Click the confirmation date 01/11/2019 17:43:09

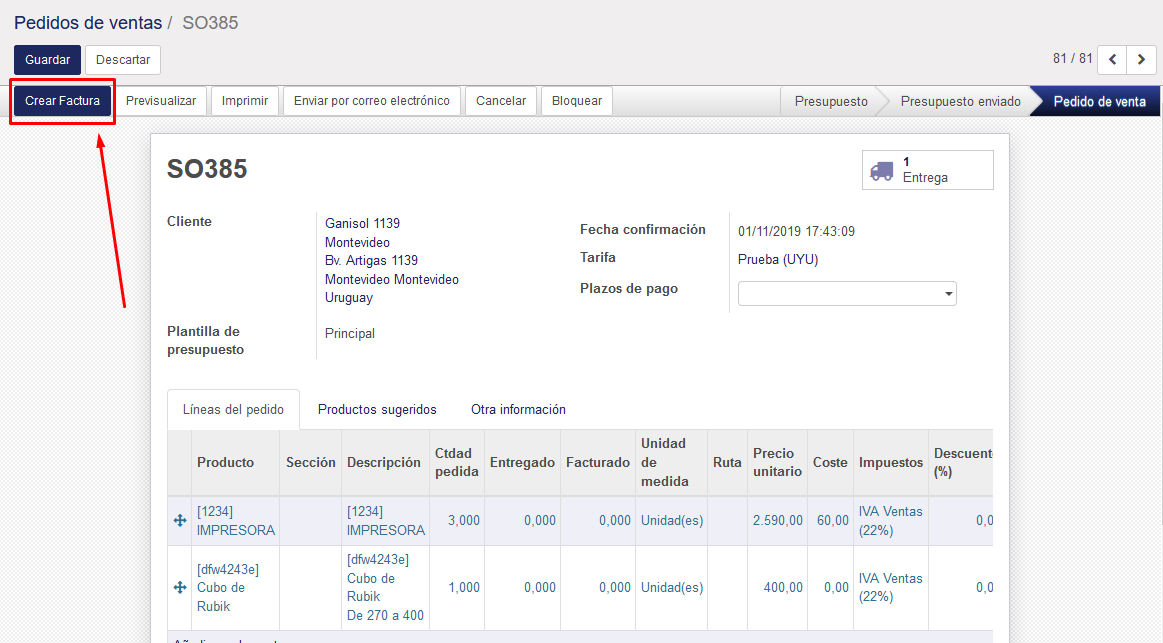point(796,231)
